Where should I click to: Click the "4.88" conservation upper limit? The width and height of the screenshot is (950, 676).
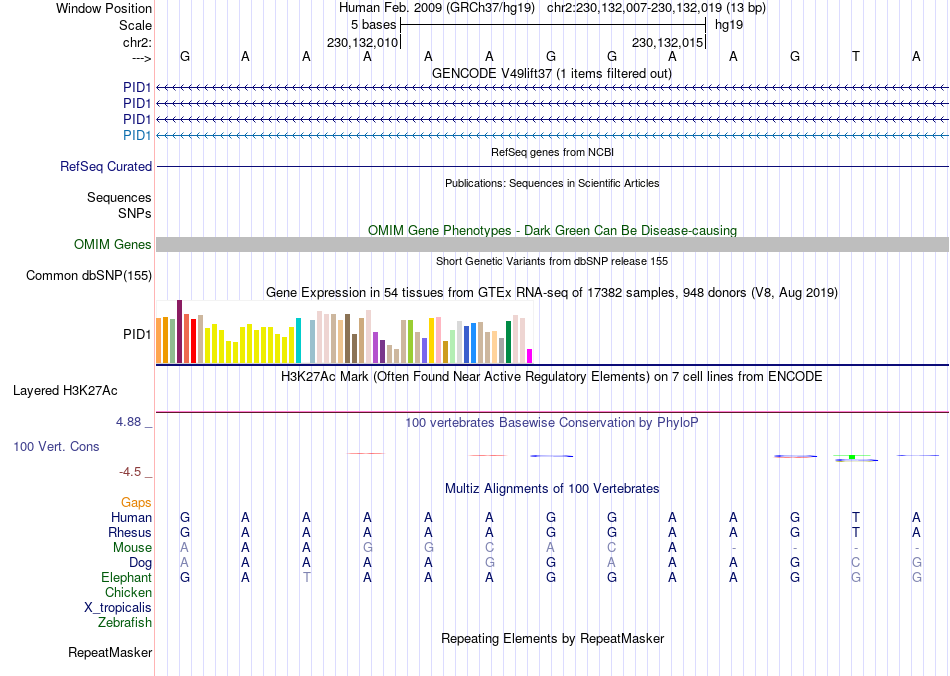128,422
